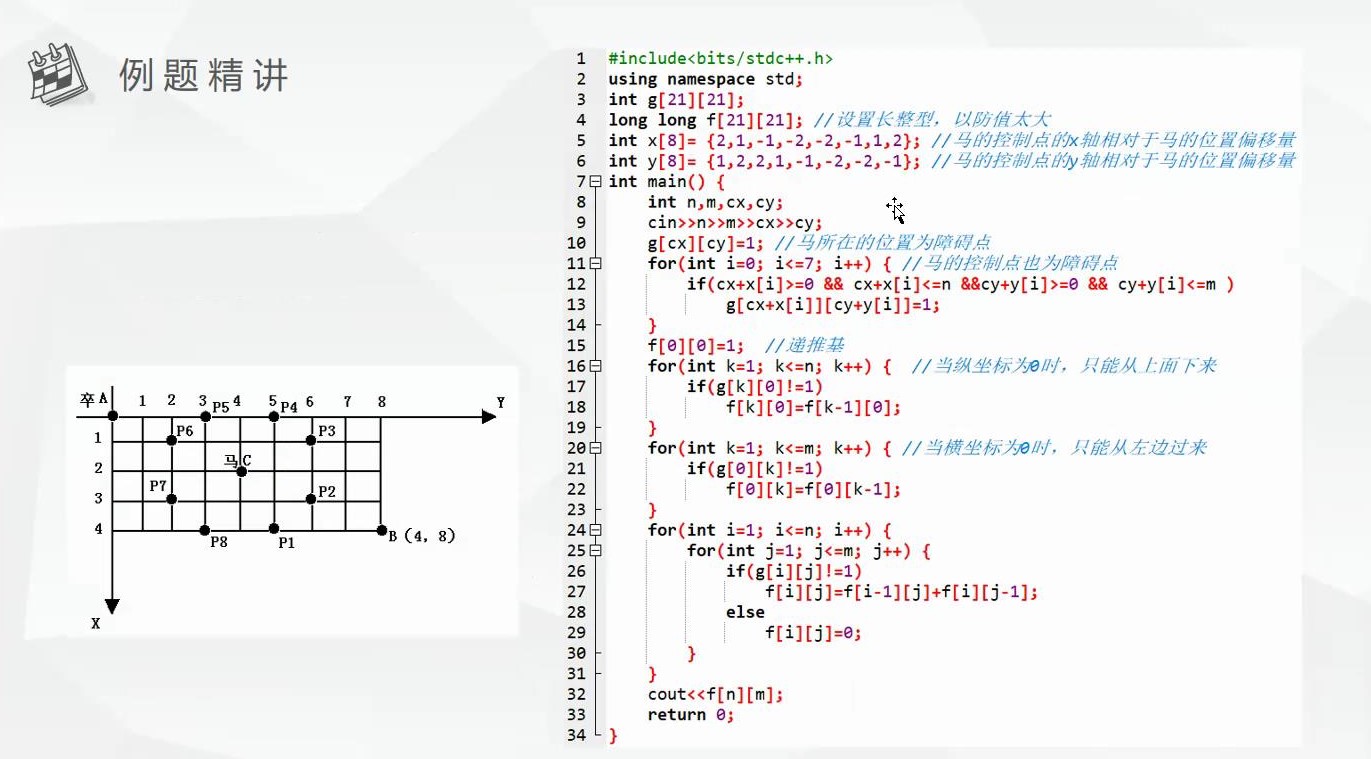
Task: Collapse the for k<=n loop fold at line 16
Action: click(596, 366)
